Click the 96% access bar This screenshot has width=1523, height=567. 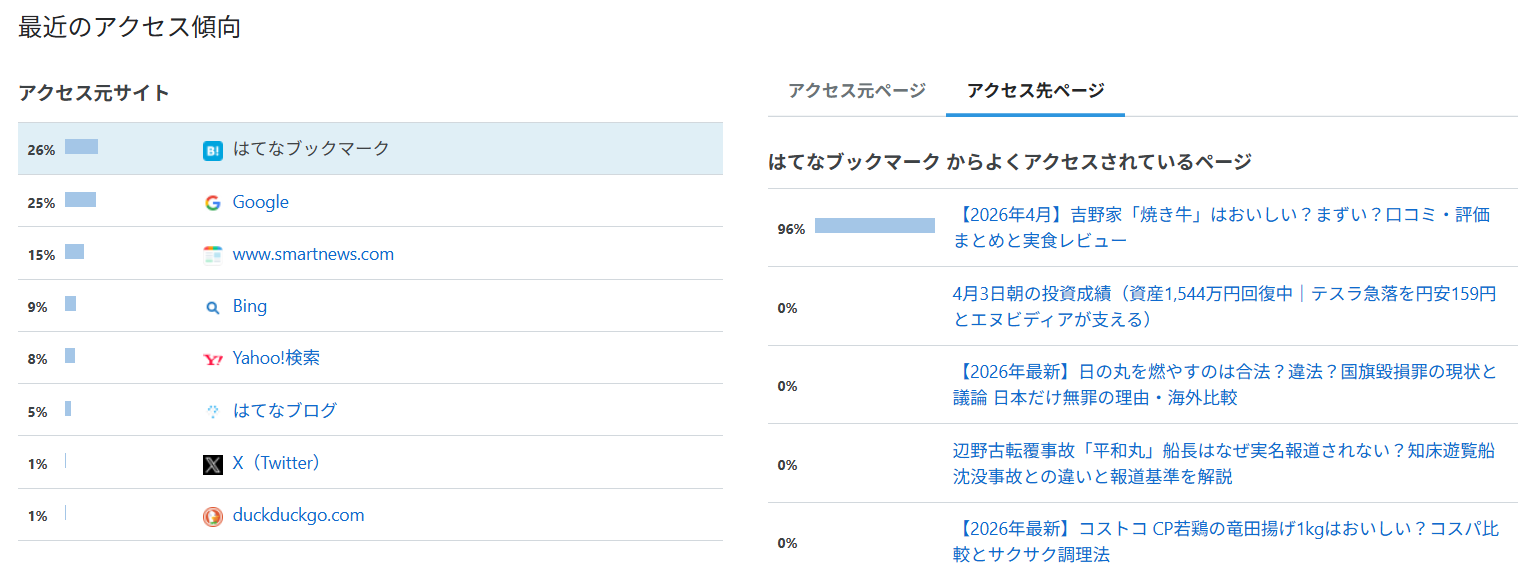click(x=875, y=226)
